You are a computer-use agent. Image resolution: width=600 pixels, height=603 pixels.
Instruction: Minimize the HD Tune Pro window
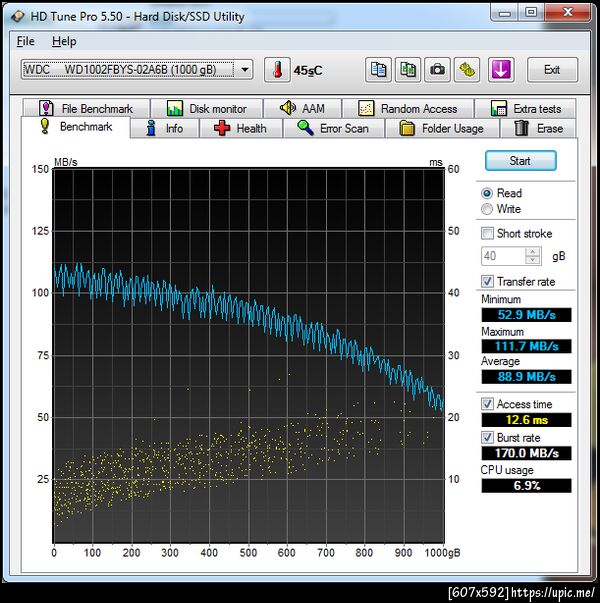505,13
